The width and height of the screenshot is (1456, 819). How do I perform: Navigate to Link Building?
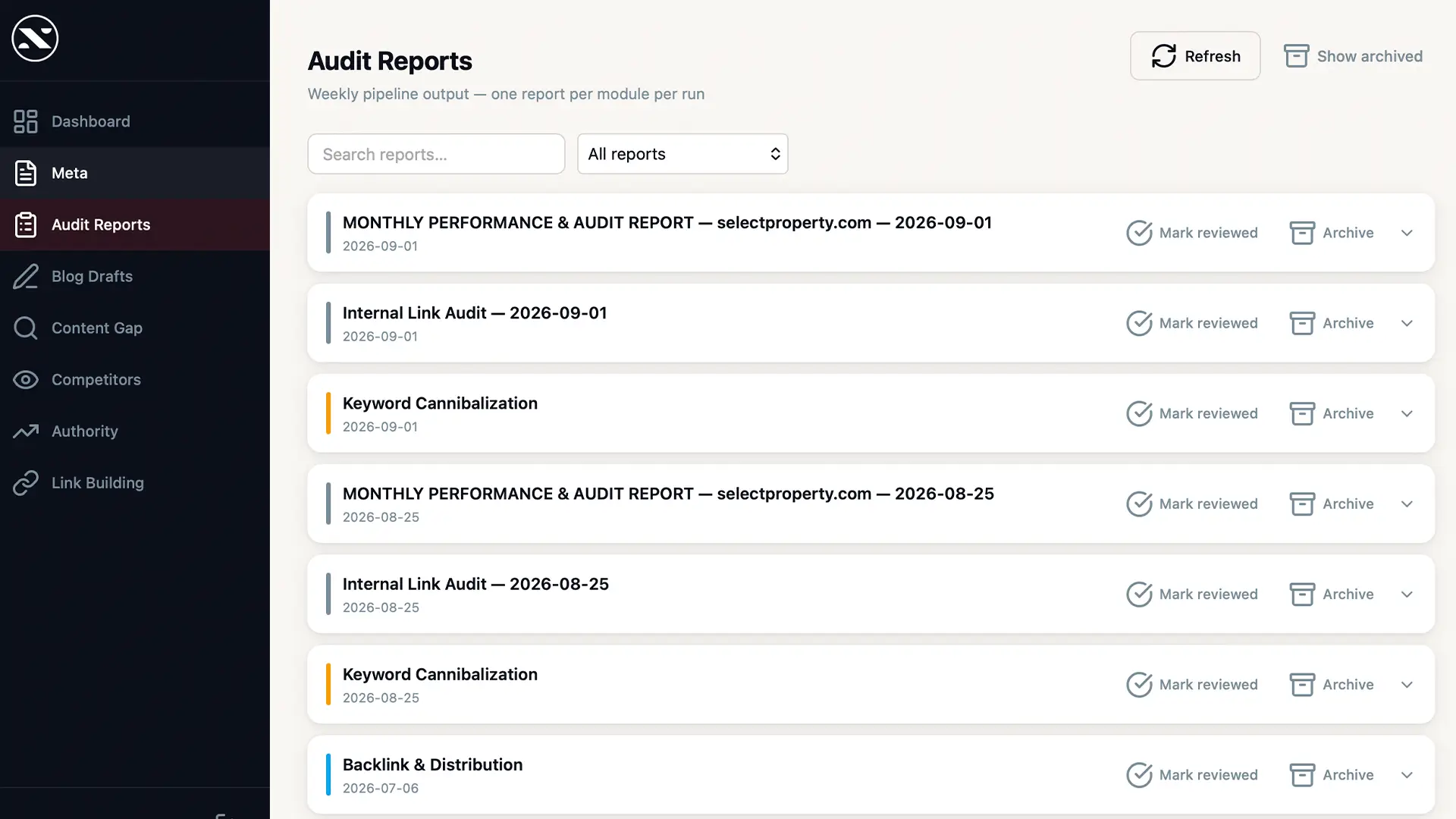135,482
